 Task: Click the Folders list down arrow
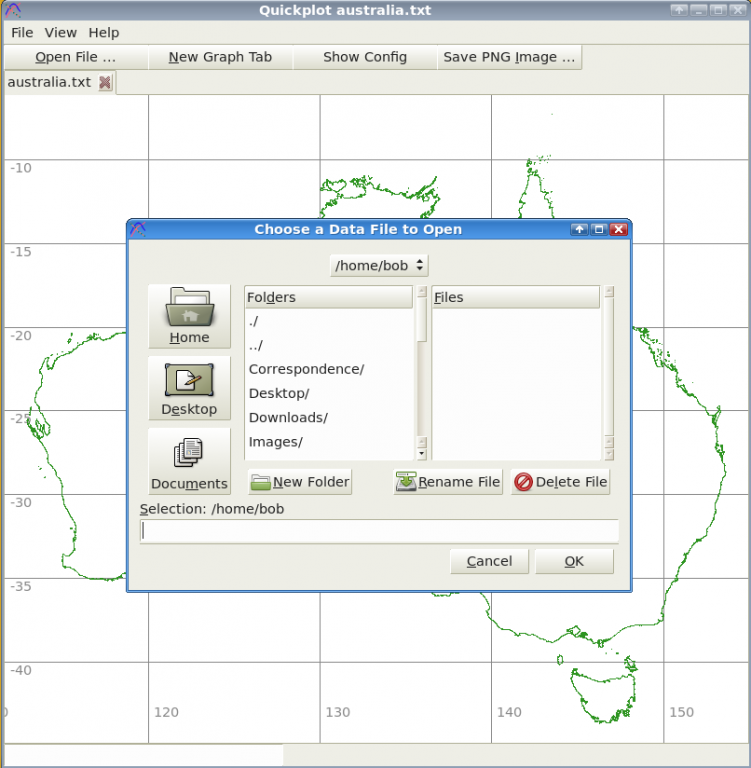422,454
